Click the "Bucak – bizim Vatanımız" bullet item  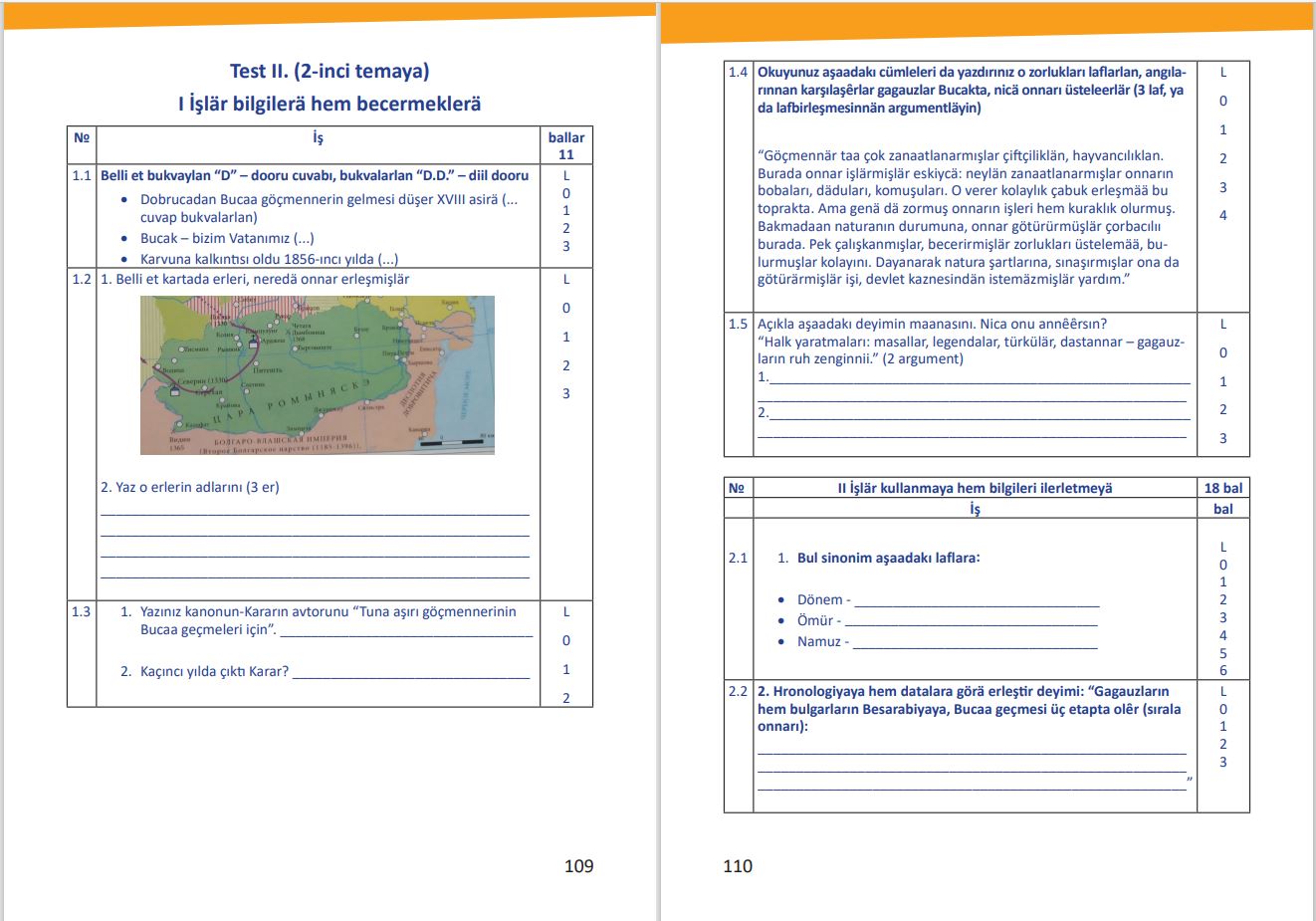[x=227, y=238]
